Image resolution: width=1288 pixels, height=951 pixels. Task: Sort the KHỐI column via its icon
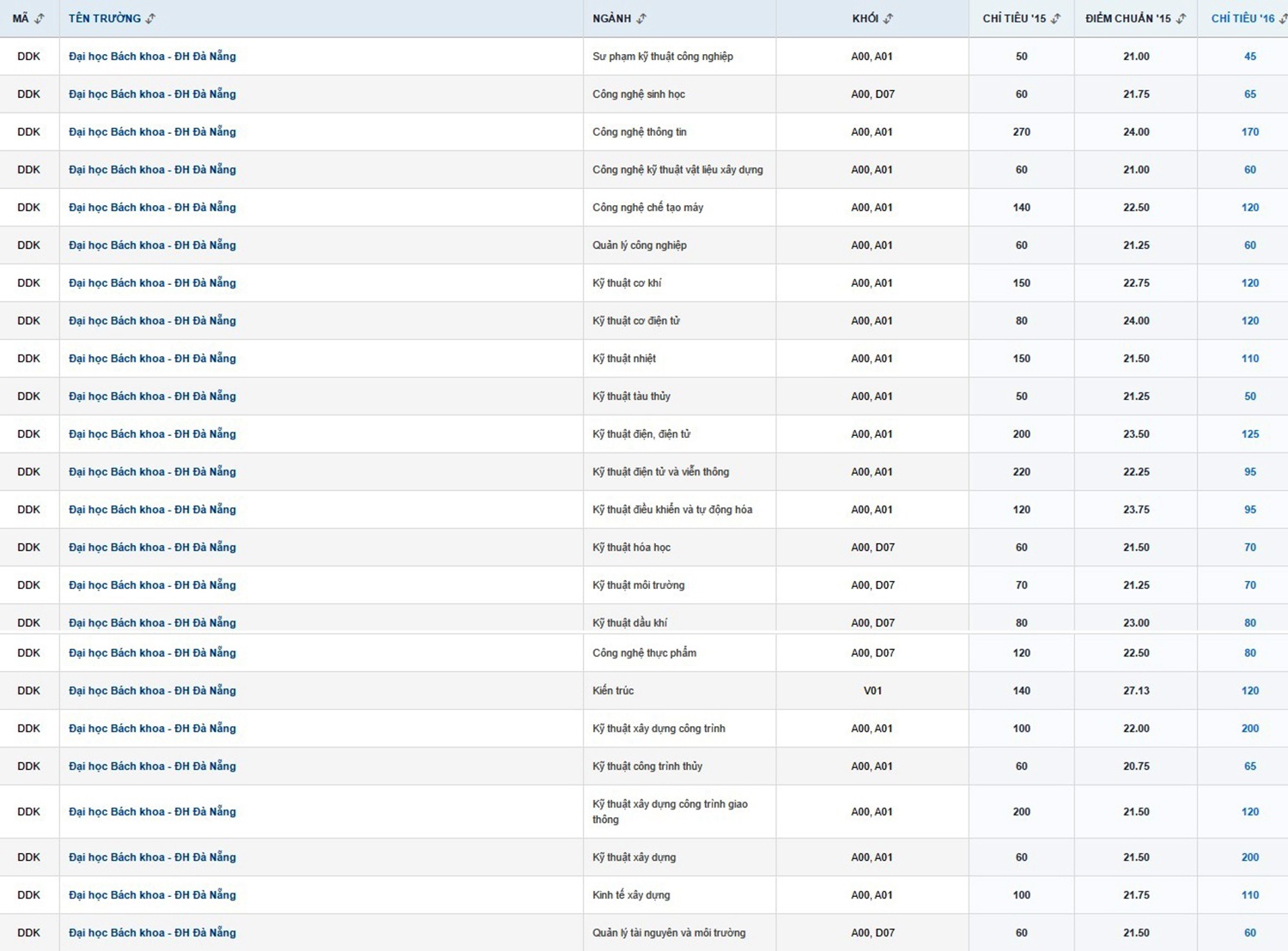(x=889, y=18)
